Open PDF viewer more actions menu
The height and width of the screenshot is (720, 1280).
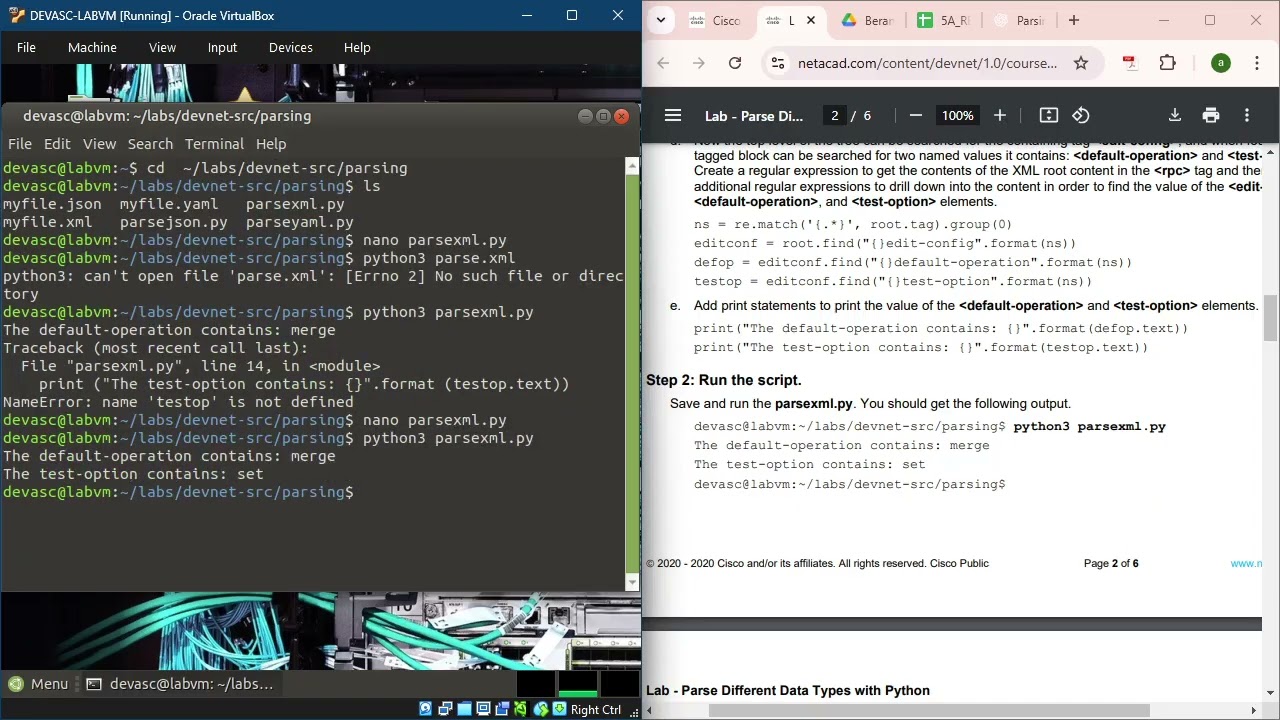(1247, 115)
